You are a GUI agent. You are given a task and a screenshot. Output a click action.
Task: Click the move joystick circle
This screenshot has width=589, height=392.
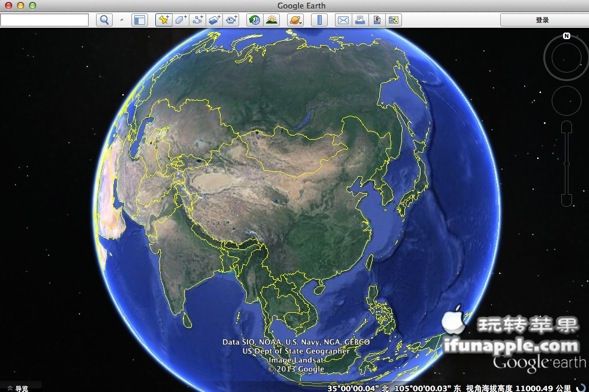pos(566,100)
